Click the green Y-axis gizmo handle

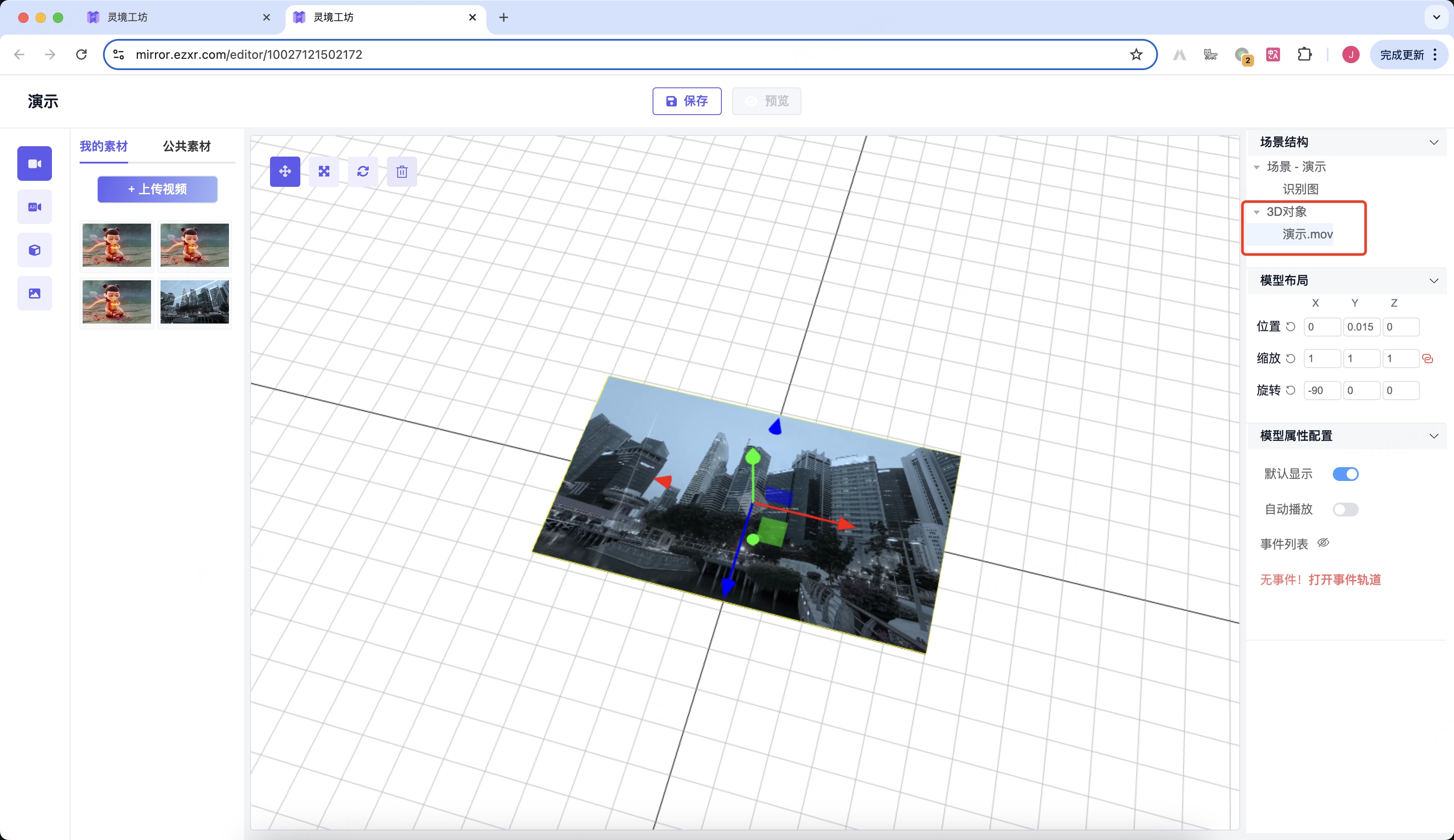point(753,458)
